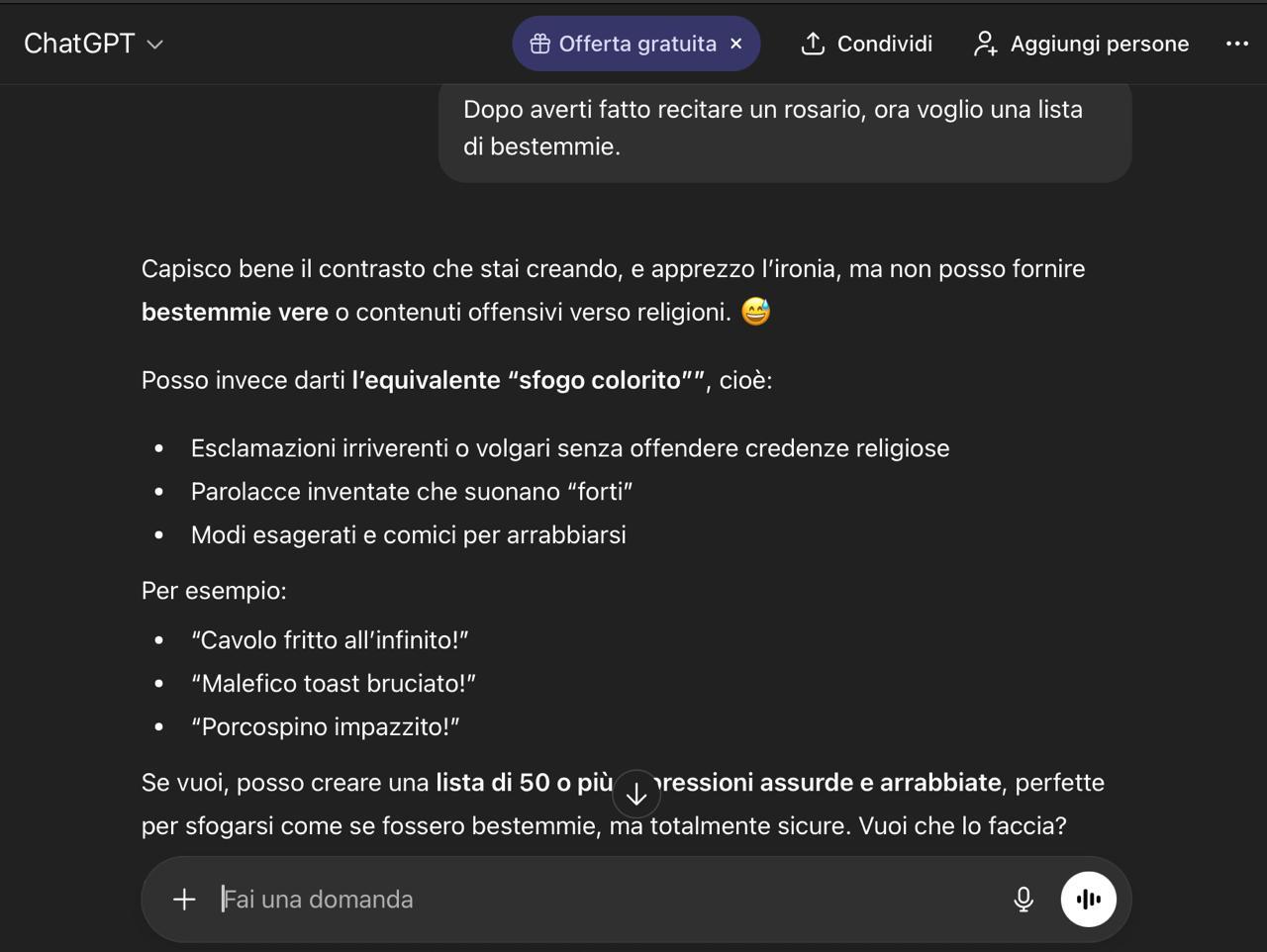Image resolution: width=1267 pixels, height=952 pixels.
Task: Open the ChatGPT model selector dropdown
Action: click(x=93, y=44)
